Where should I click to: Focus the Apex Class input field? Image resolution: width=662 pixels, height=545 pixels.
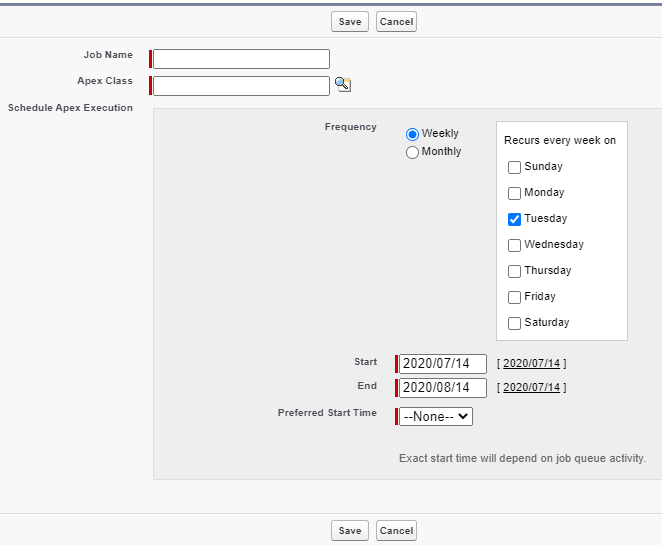coord(241,86)
